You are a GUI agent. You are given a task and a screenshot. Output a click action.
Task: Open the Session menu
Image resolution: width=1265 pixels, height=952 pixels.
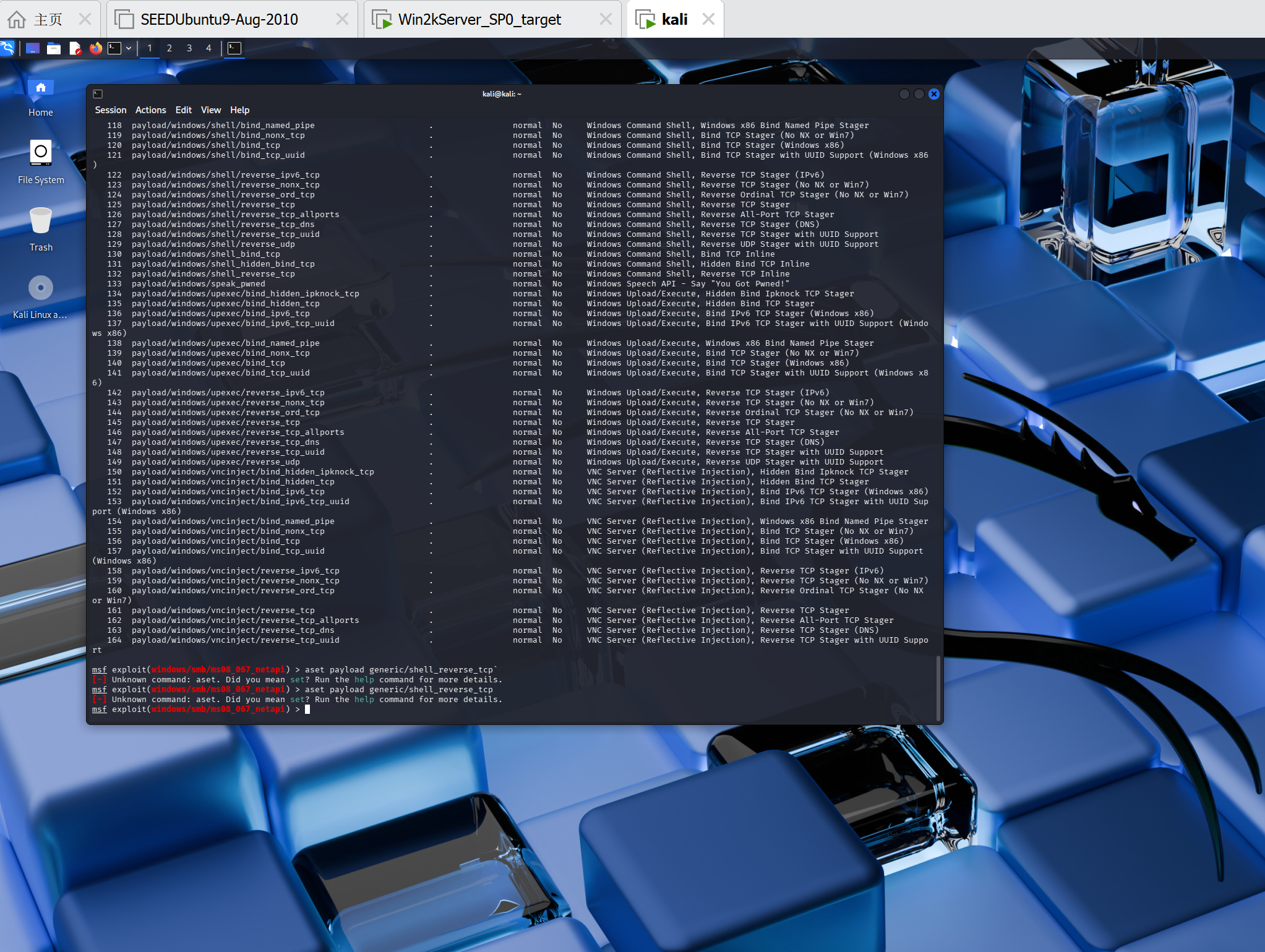tap(110, 110)
